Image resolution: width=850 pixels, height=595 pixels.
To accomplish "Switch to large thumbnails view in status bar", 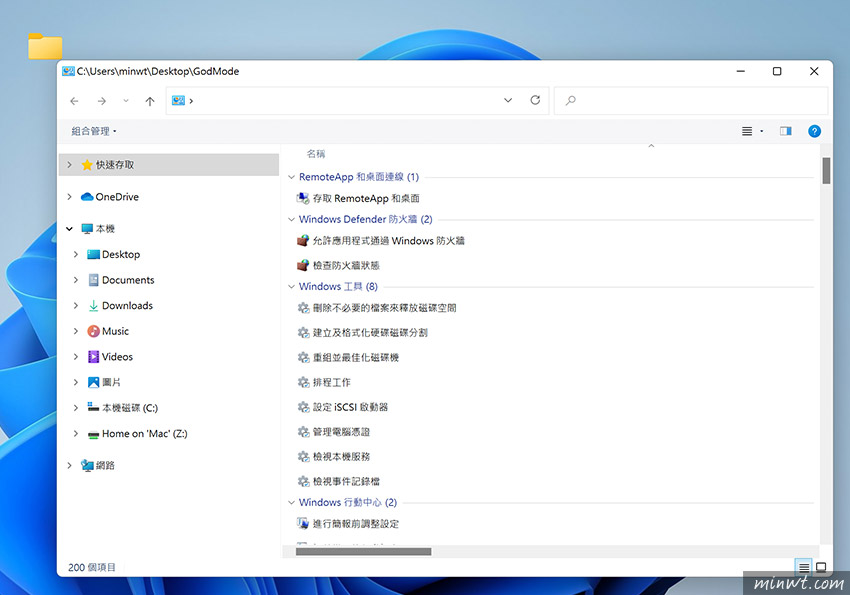I will (x=821, y=567).
